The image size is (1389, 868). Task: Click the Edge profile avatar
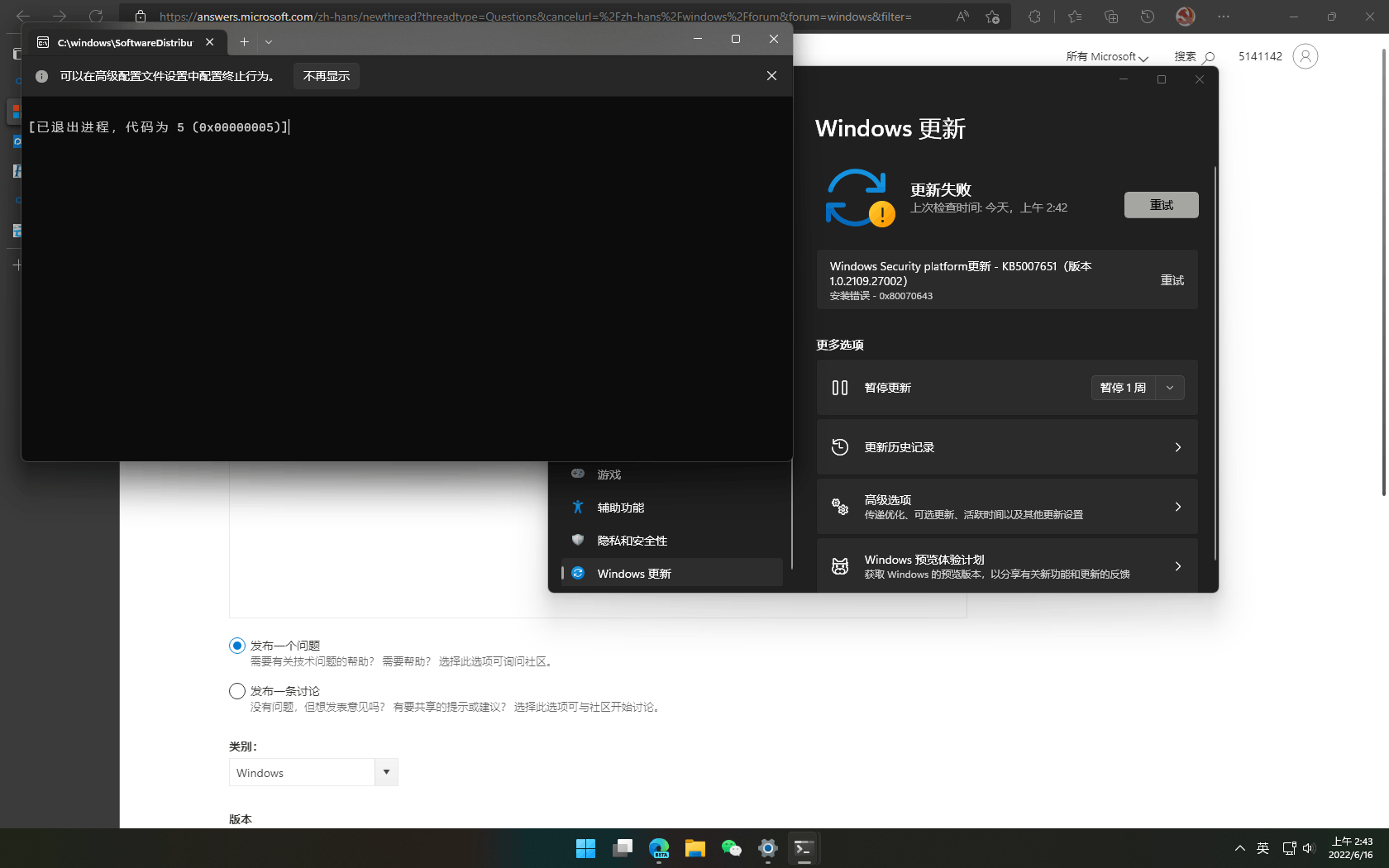coord(1186,17)
